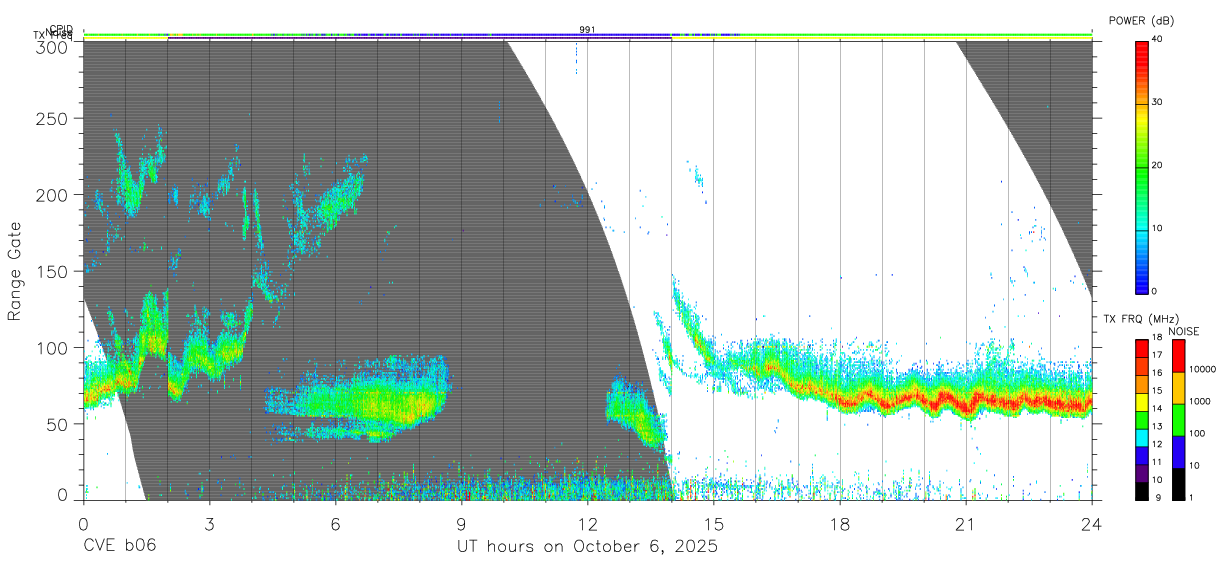The height and width of the screenshot is (567, 1228).
Task: Select the 150 tick on the Range Gate axis
Action: click(x=52, y=271)
